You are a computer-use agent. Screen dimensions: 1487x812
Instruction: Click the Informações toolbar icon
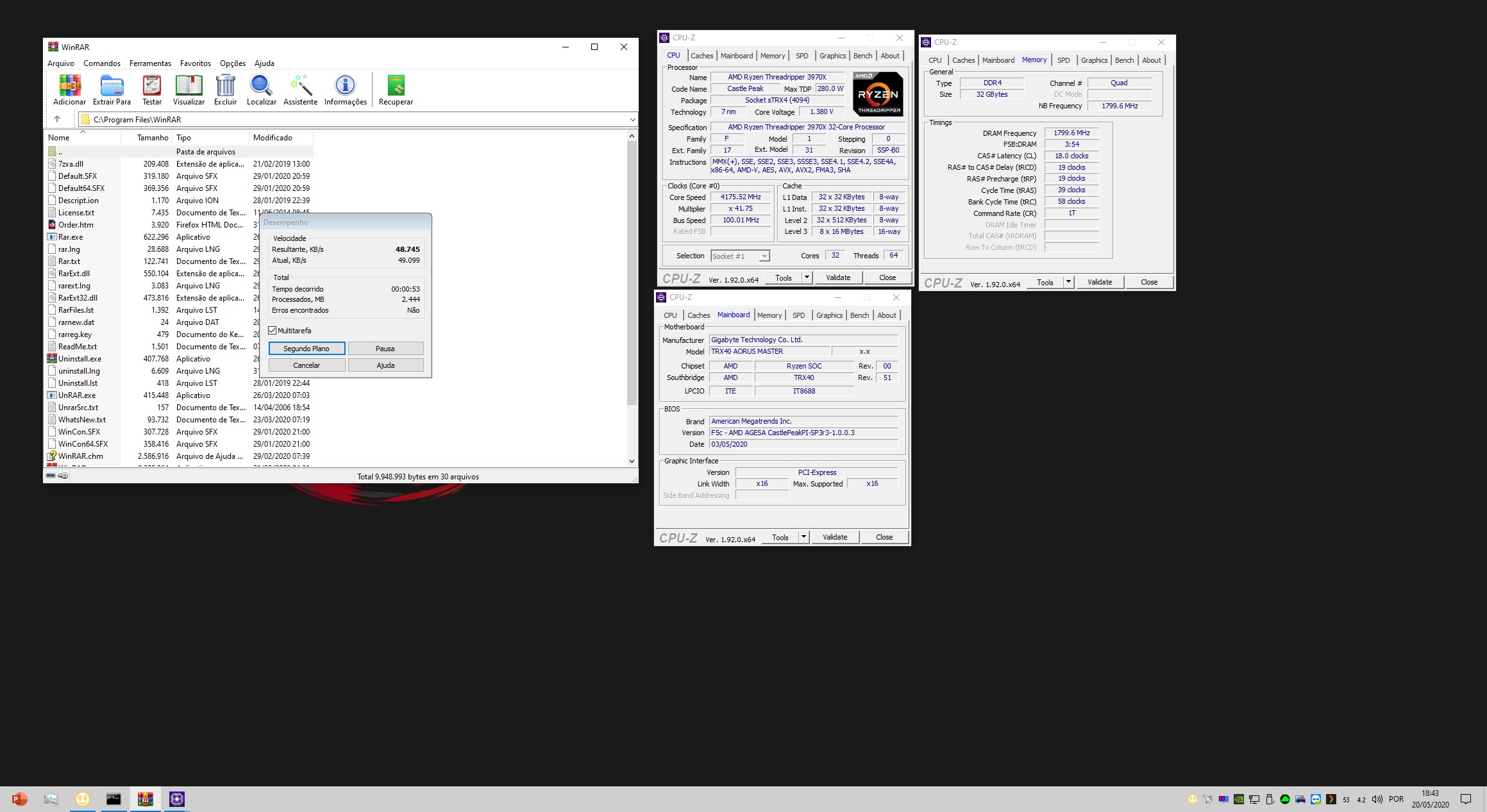[345, 90]
